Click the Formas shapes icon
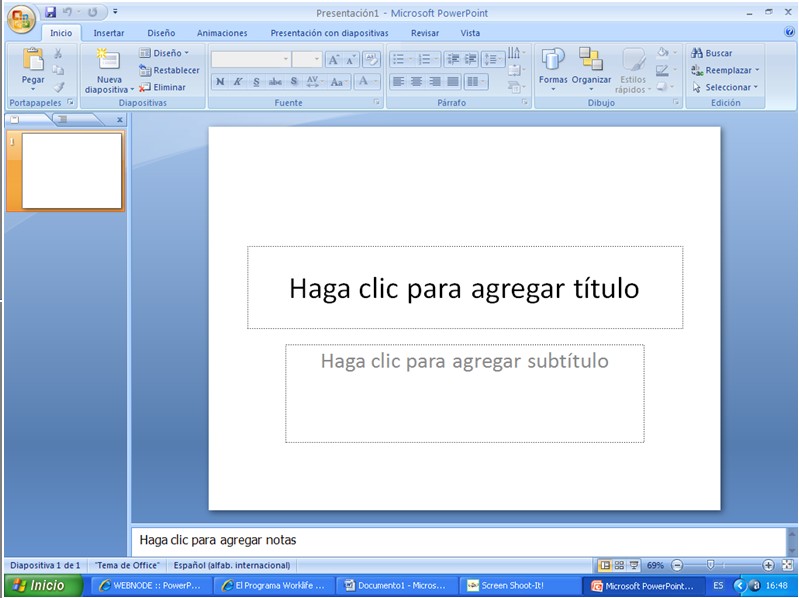 coord(553,59)
